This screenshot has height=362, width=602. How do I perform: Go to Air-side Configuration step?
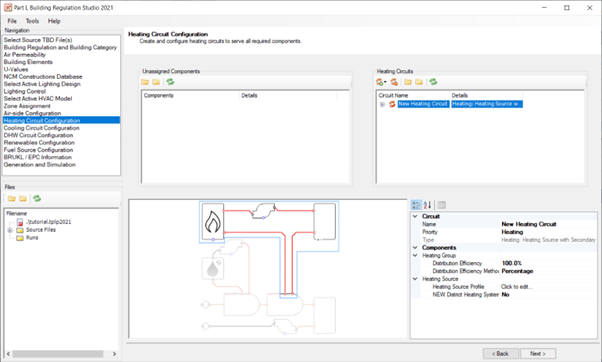coord(32,113)
